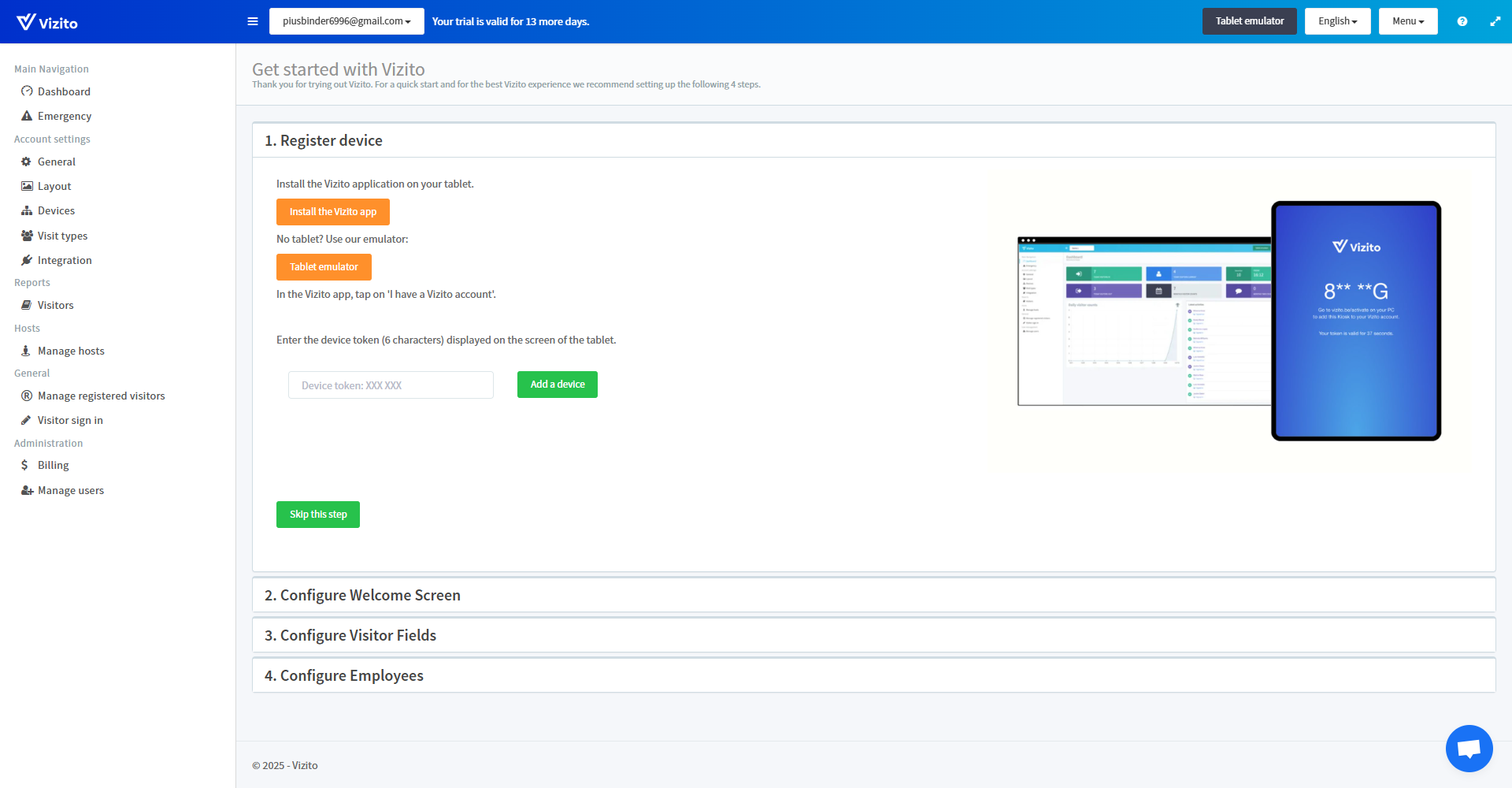Screen dimensions: 1512x788
Task: Click the Manage hosts person icon
Action: pos(26,351)
